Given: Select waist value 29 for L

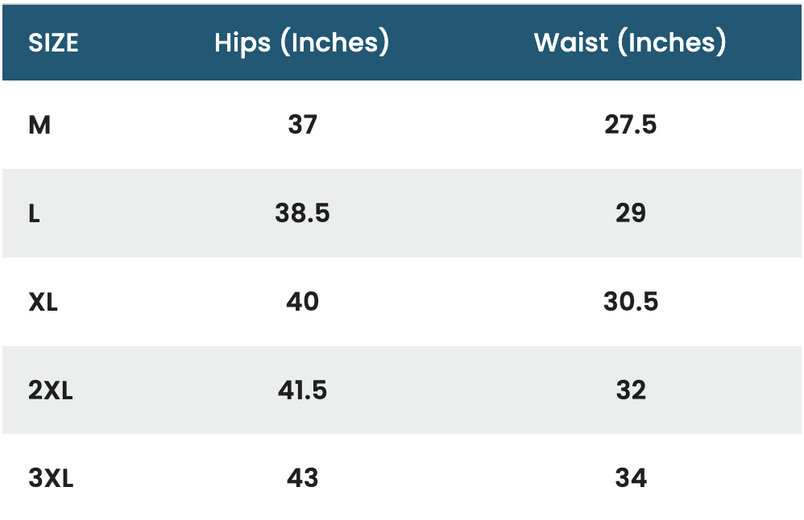Looking at the screenshot, I should [x=631, y=213].
